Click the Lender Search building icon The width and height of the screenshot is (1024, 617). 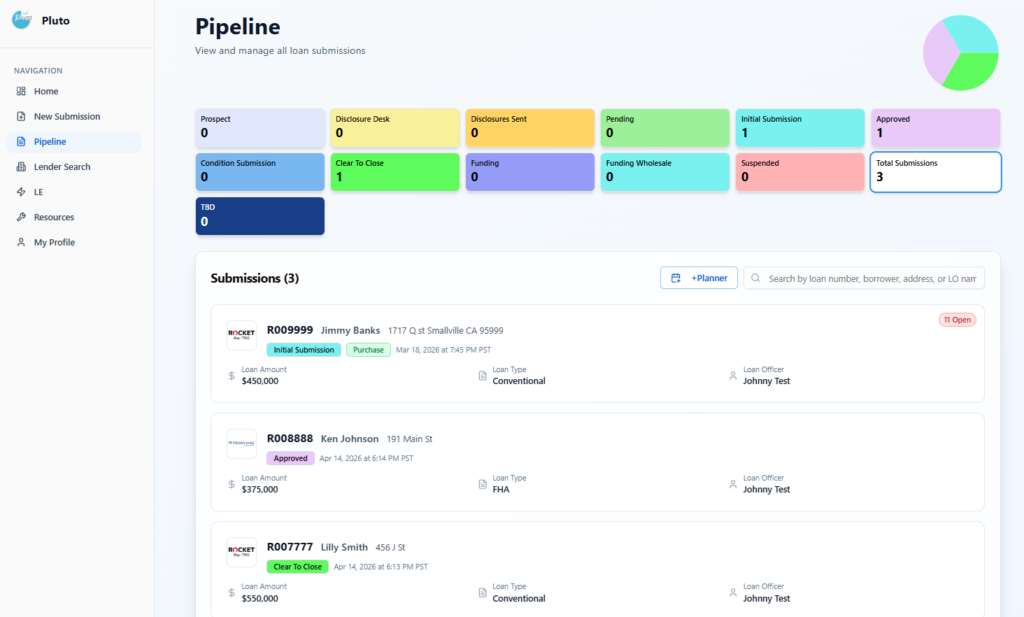coord(21,167)
